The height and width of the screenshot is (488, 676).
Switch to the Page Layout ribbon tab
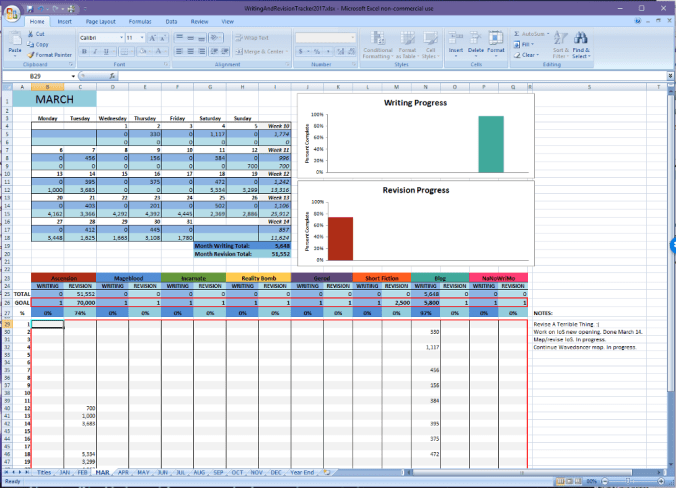pyautogui.click(x=99, y=20)
